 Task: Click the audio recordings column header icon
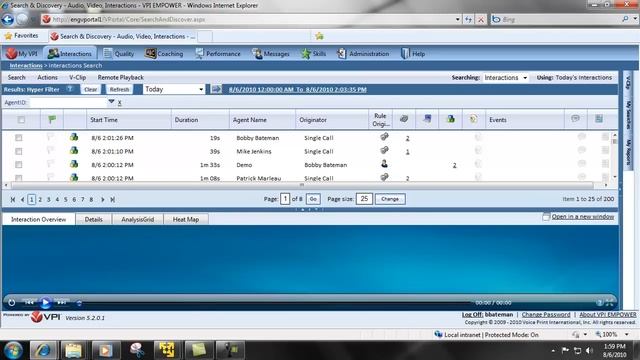[x=404, y=119]
